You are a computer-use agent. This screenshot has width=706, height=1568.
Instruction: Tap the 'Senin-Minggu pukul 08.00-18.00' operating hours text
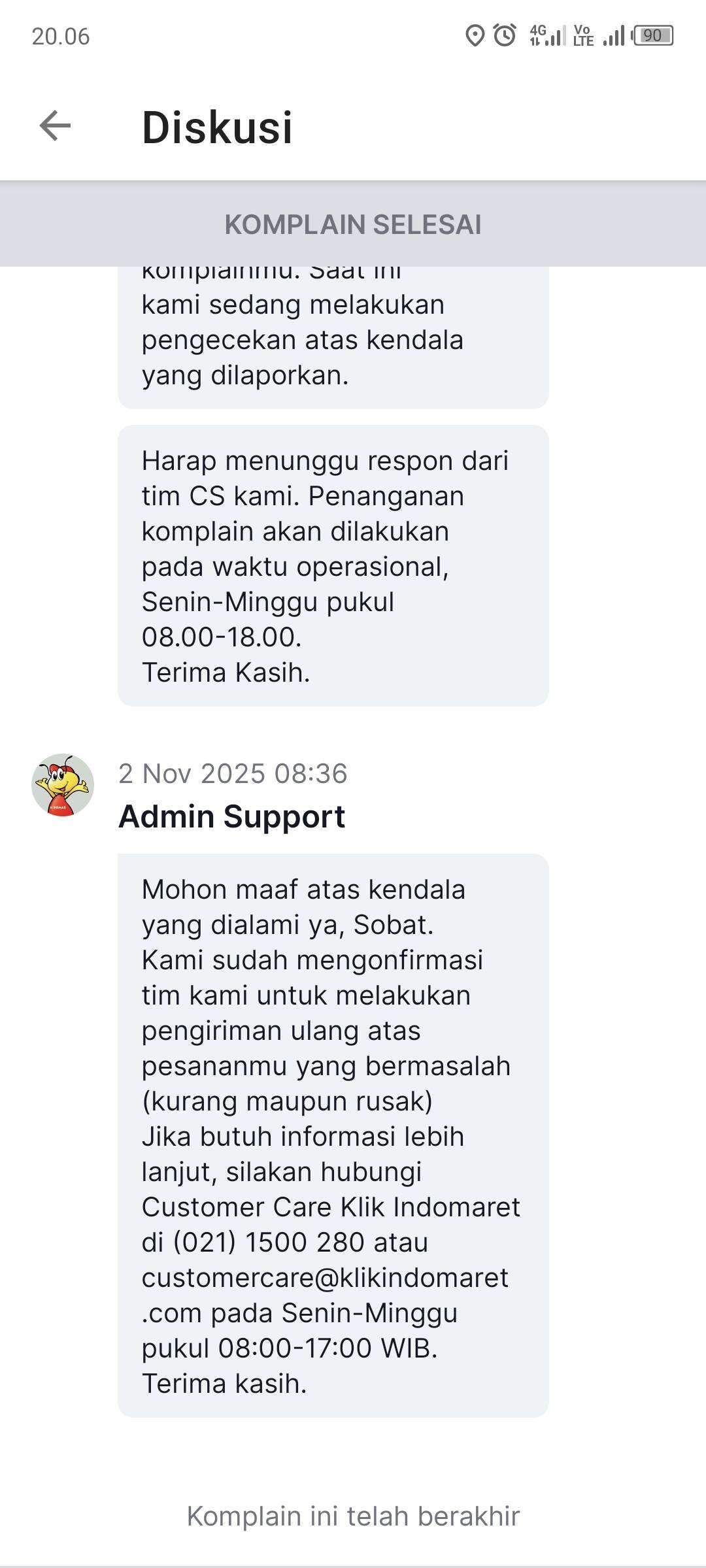268,619
